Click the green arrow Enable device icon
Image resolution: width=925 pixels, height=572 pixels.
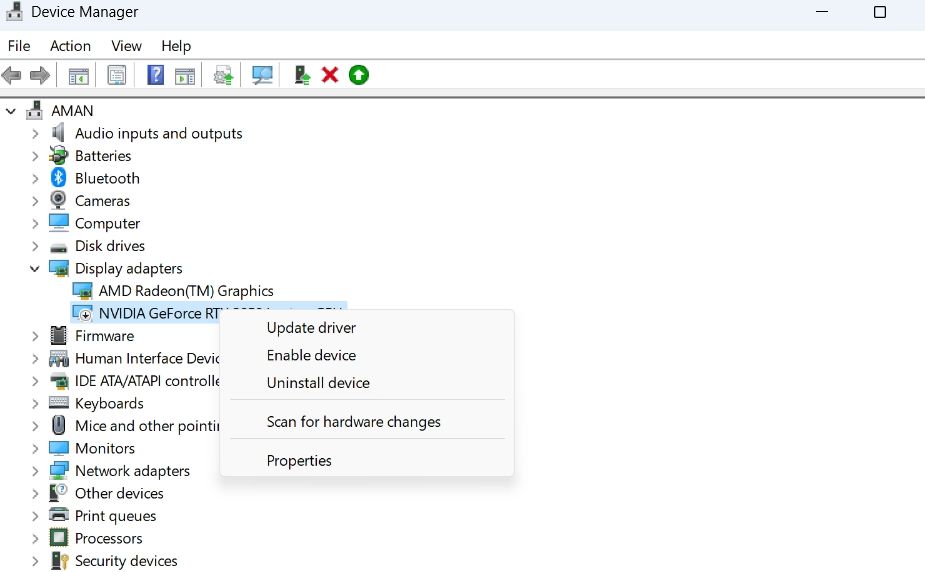tap(359, 75)
